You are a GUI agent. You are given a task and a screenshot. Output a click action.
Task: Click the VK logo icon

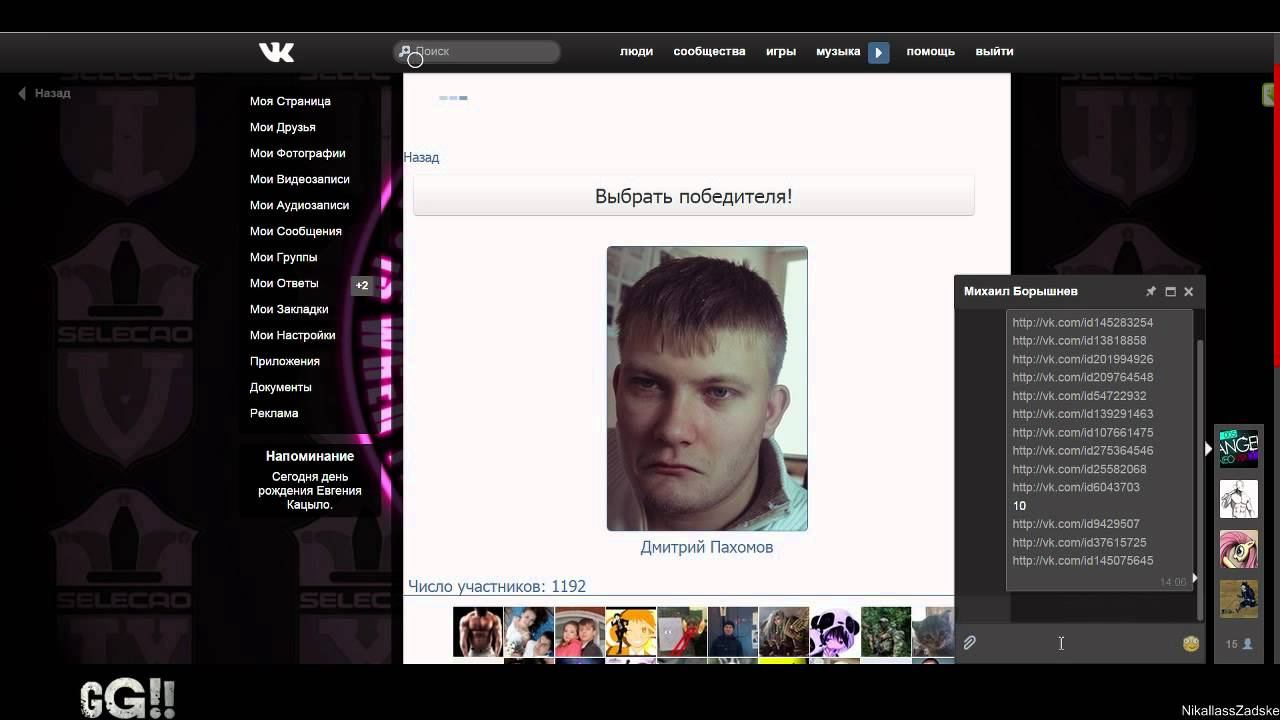pyautogui.click(x=276, y=52)
